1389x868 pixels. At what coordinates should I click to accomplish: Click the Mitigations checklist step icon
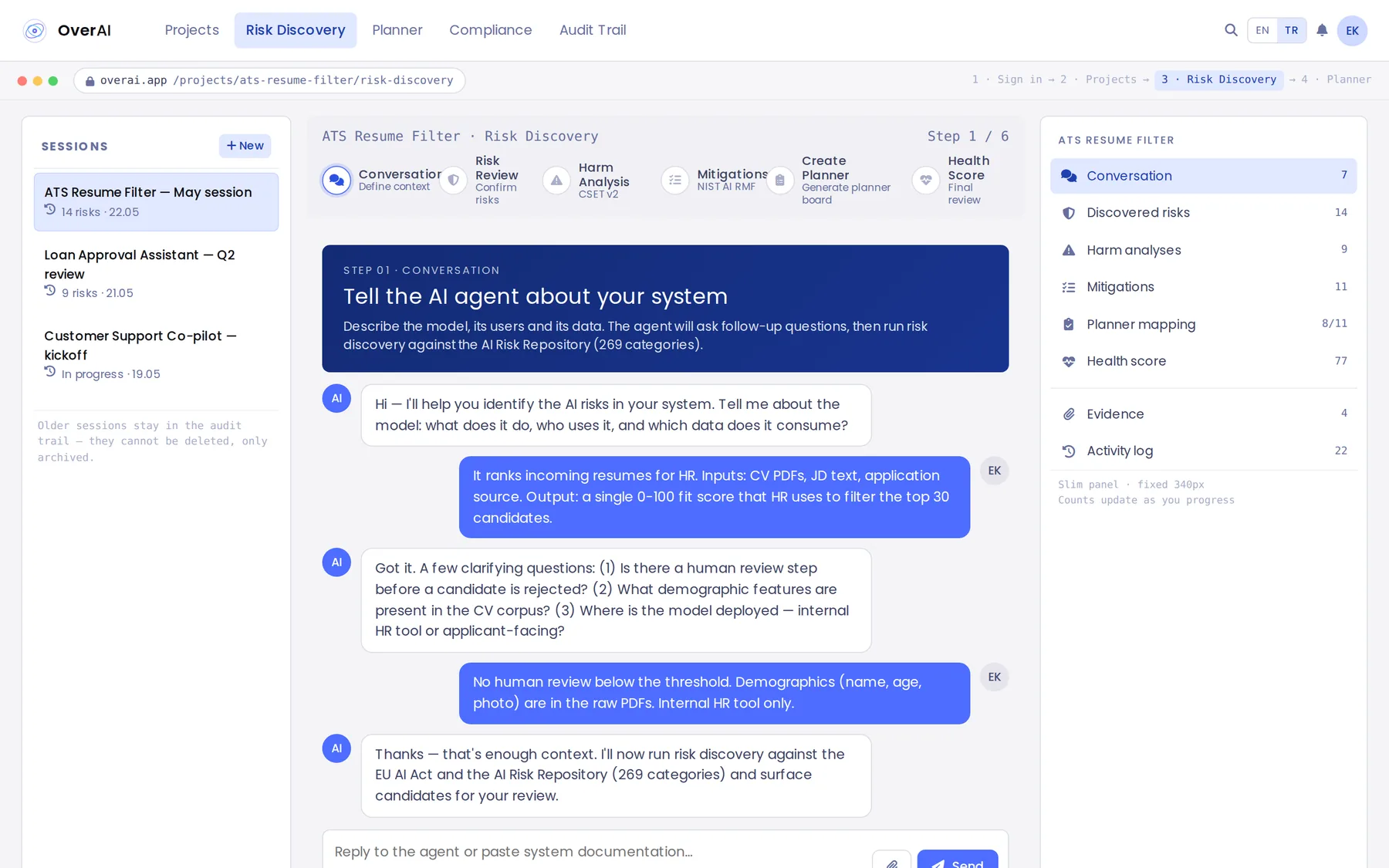675,181
